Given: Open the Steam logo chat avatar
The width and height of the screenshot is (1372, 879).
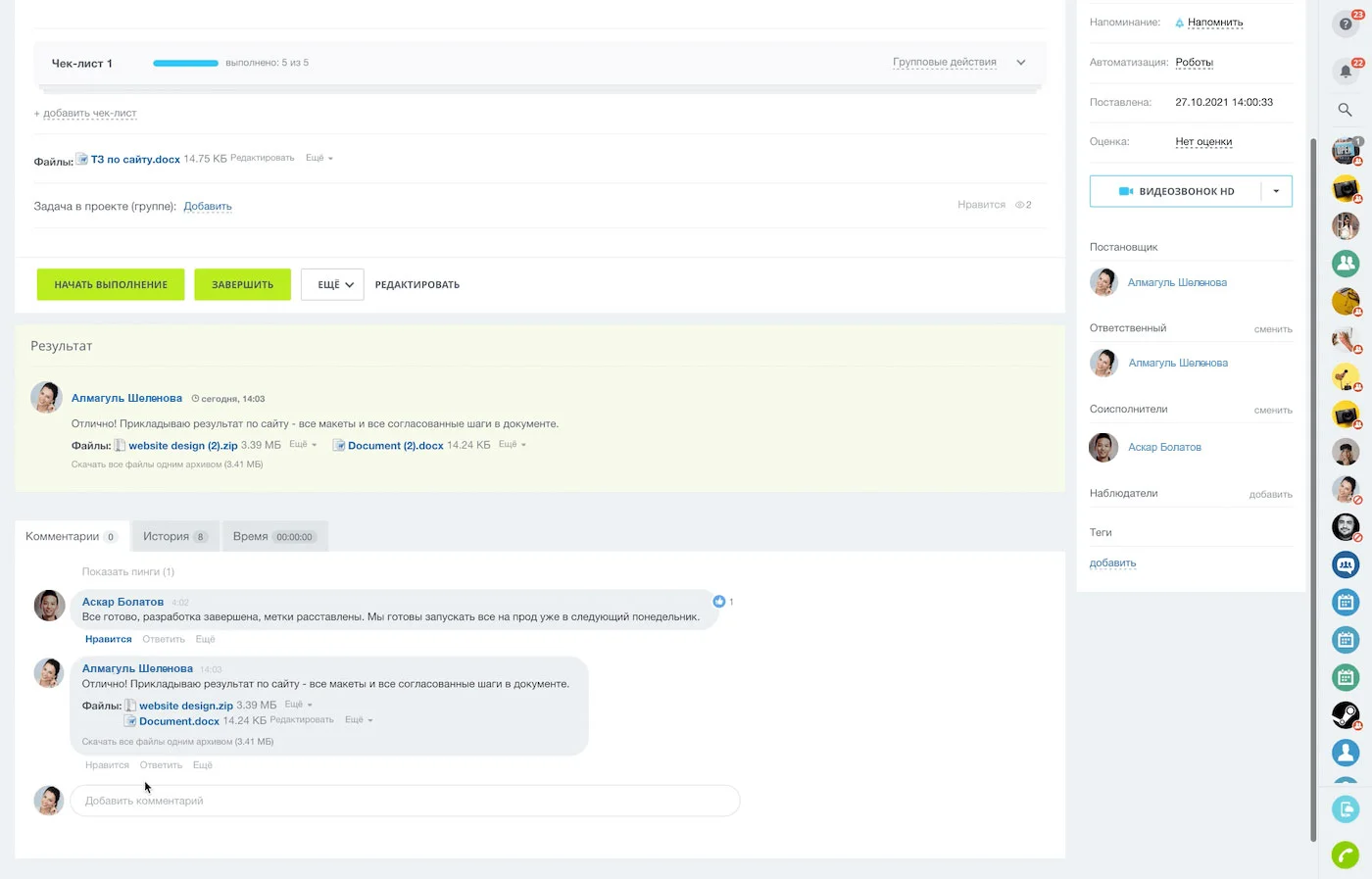Looking at the screenshot, I should point(1346,714).
